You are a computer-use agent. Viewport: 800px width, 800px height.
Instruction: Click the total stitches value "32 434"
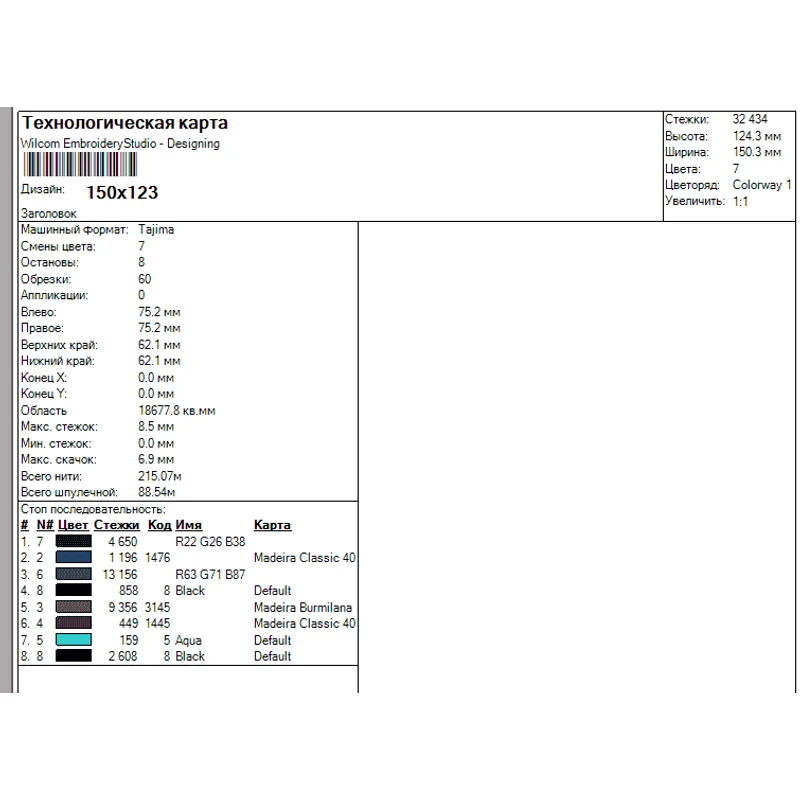tap(750, 119)
